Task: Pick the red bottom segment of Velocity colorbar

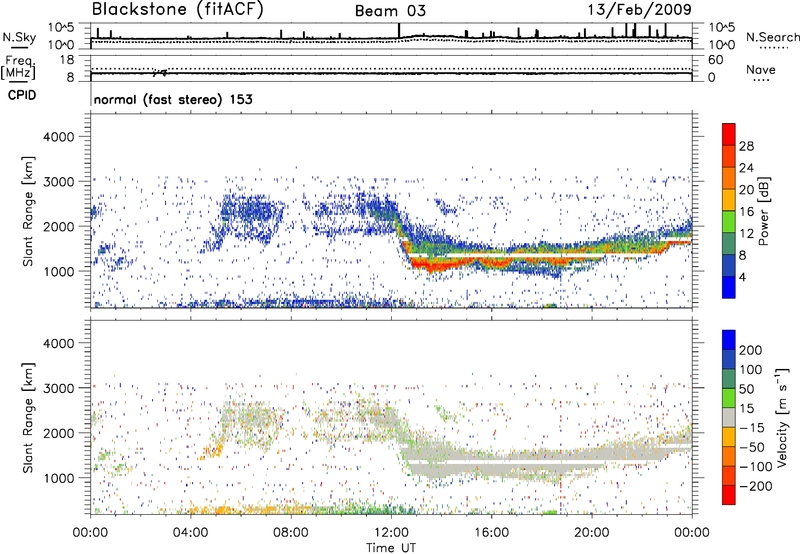Action: [729, 495]
